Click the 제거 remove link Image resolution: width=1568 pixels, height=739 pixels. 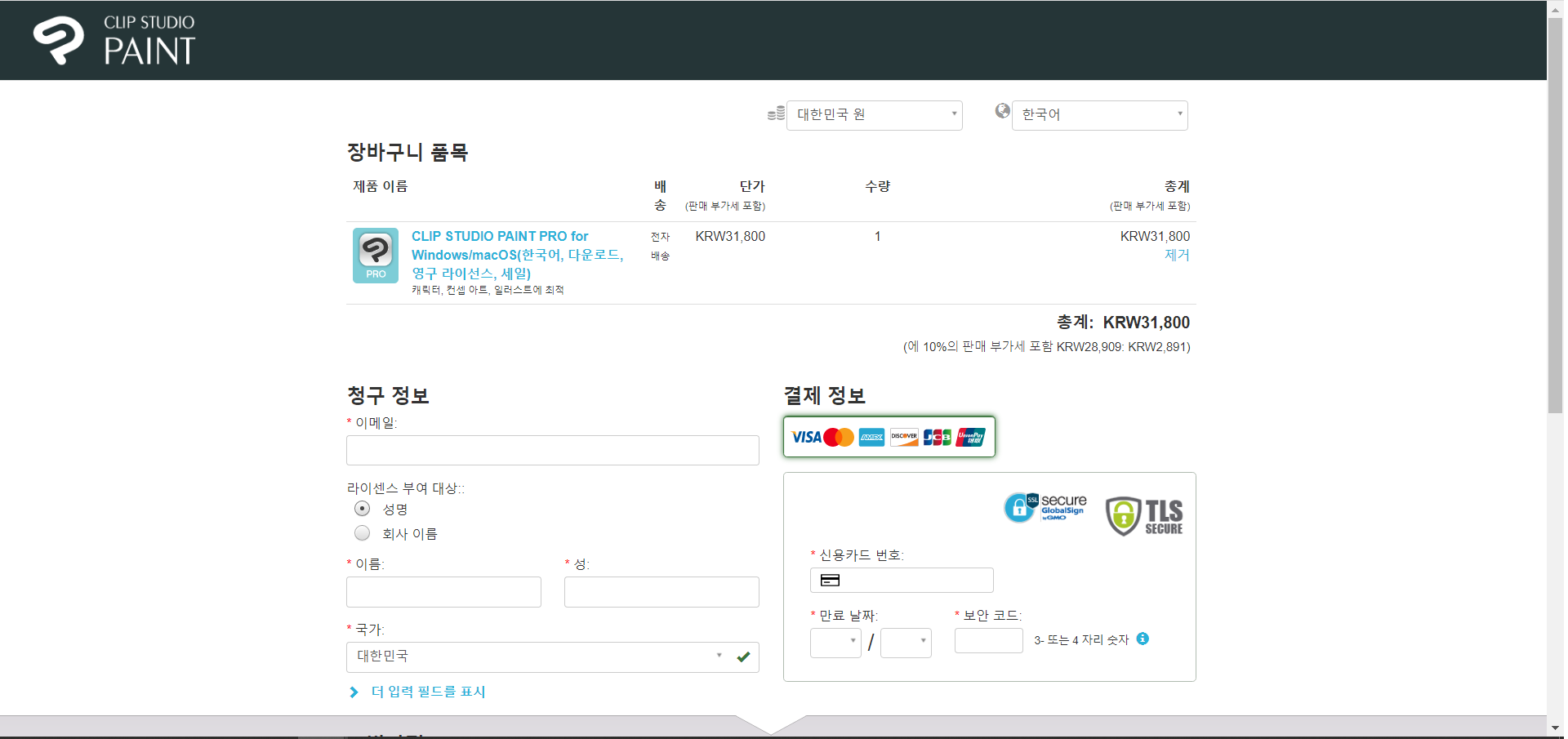[x=1177, y=255]
